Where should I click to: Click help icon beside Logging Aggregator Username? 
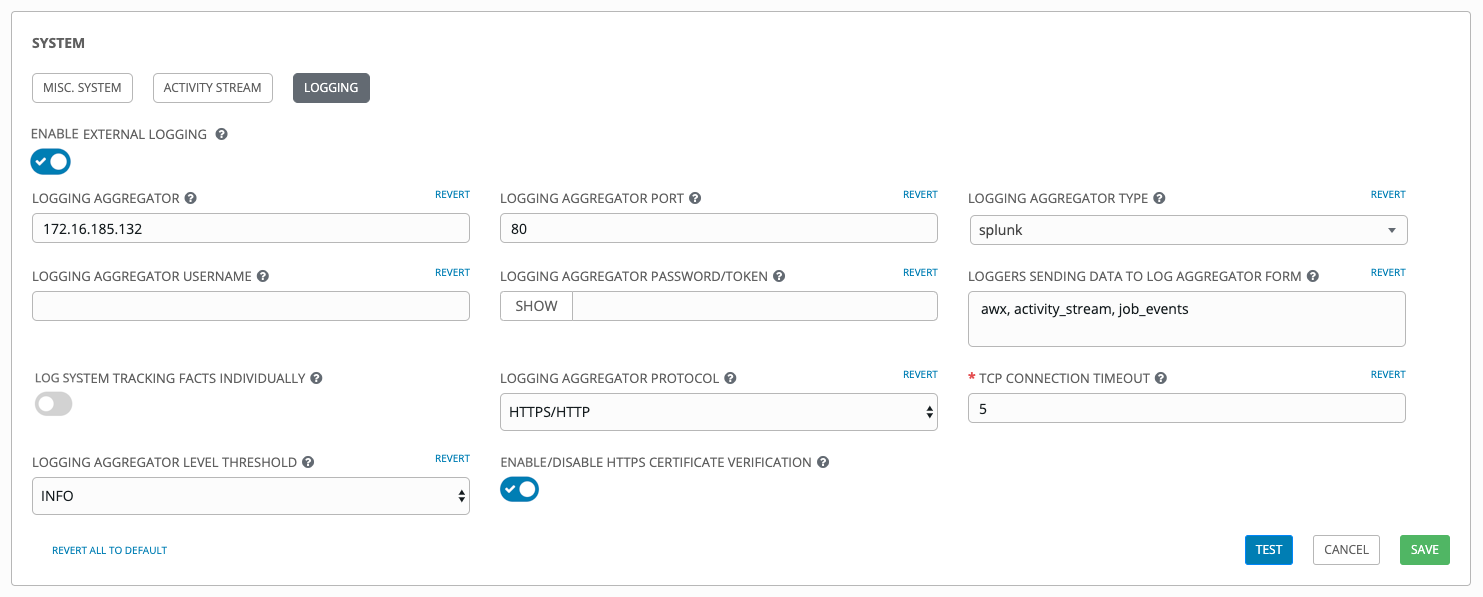(262, 276)
